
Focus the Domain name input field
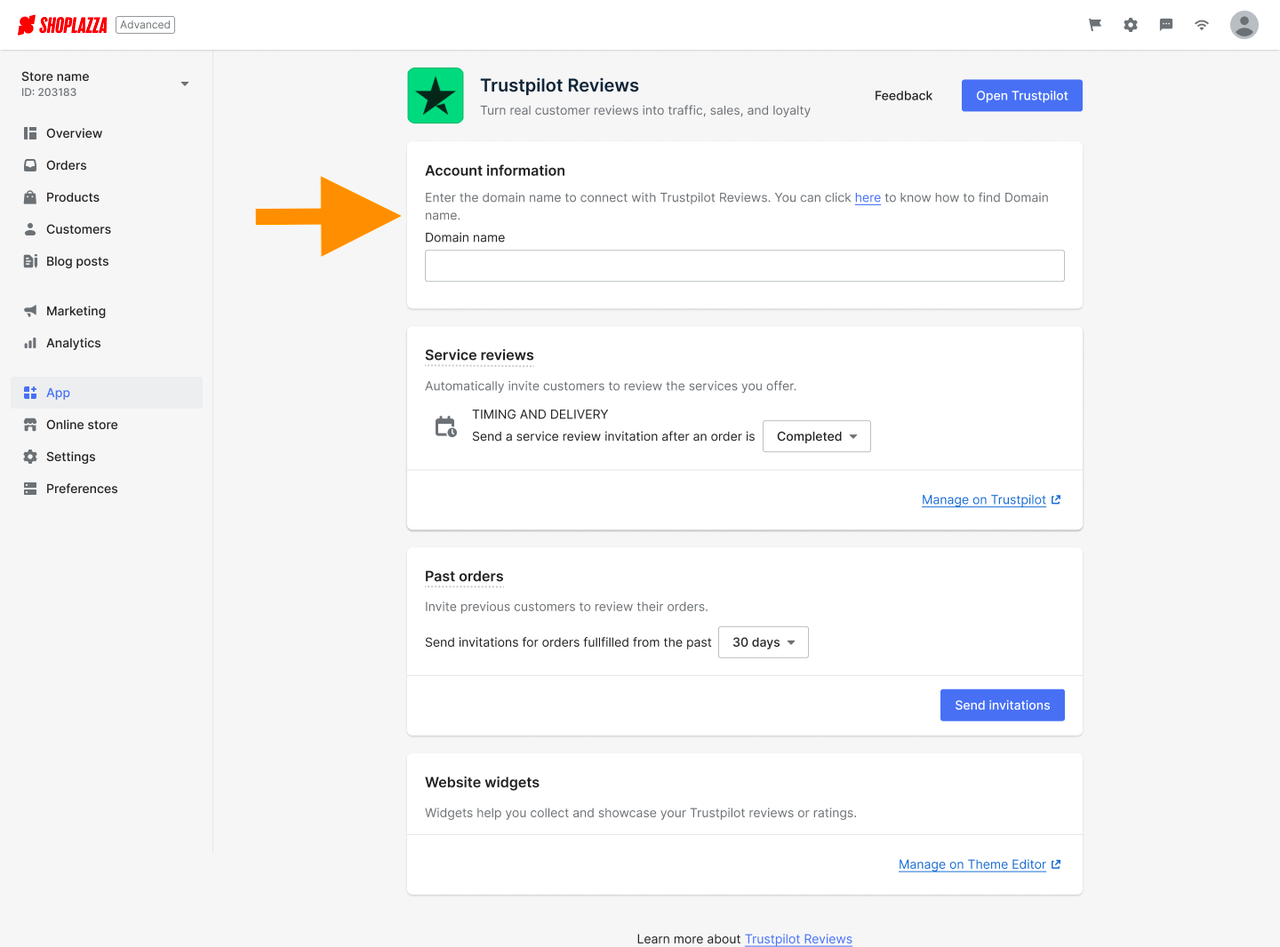pyautogui.click(x=745, y=266)
